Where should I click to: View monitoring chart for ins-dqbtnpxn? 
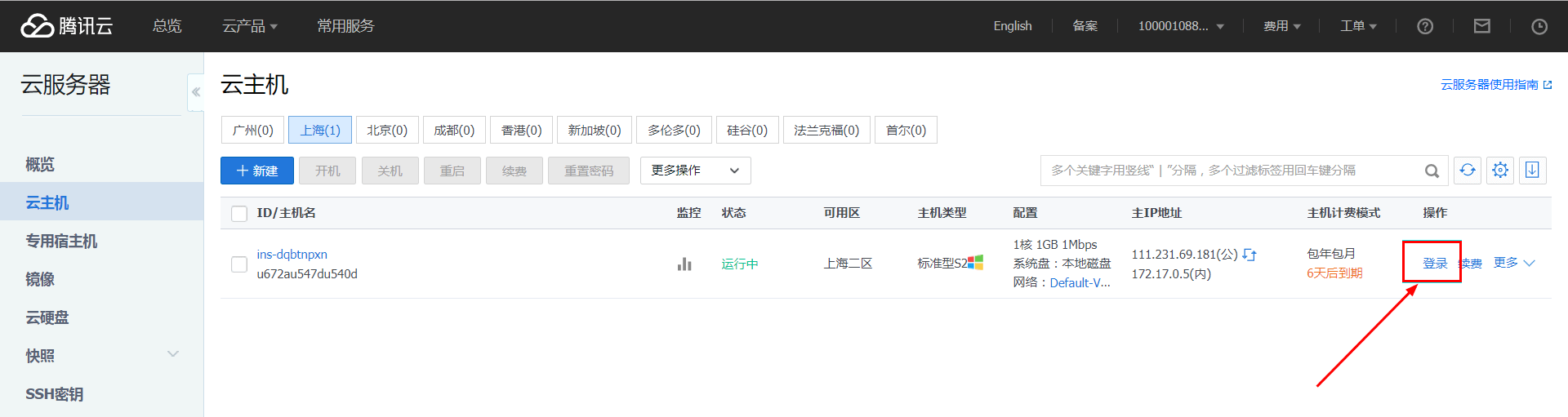(x=684, y=264)
